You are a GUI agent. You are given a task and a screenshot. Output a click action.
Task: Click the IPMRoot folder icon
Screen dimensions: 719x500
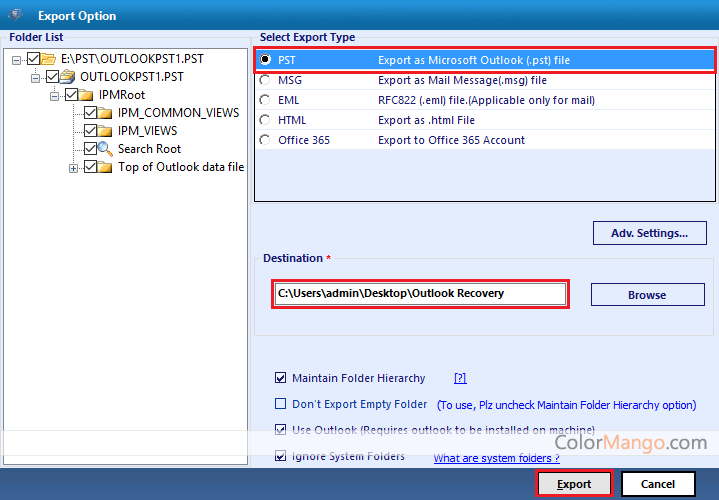click(x=86, y=95)
